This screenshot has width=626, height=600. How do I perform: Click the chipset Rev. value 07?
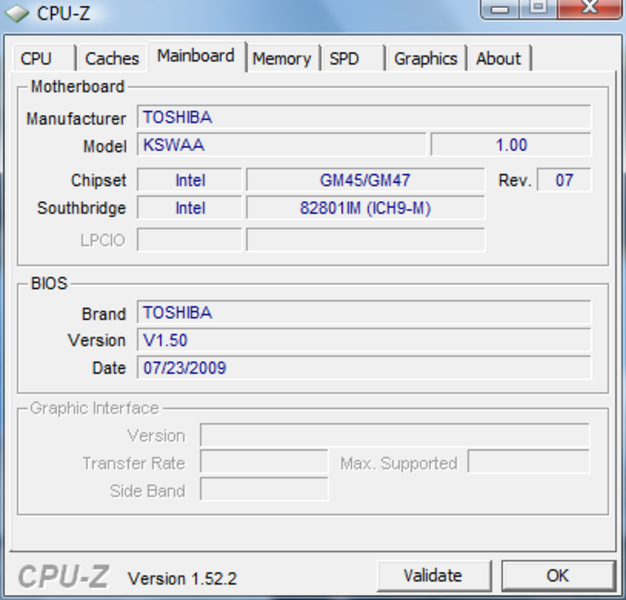[x=564, y=180]
